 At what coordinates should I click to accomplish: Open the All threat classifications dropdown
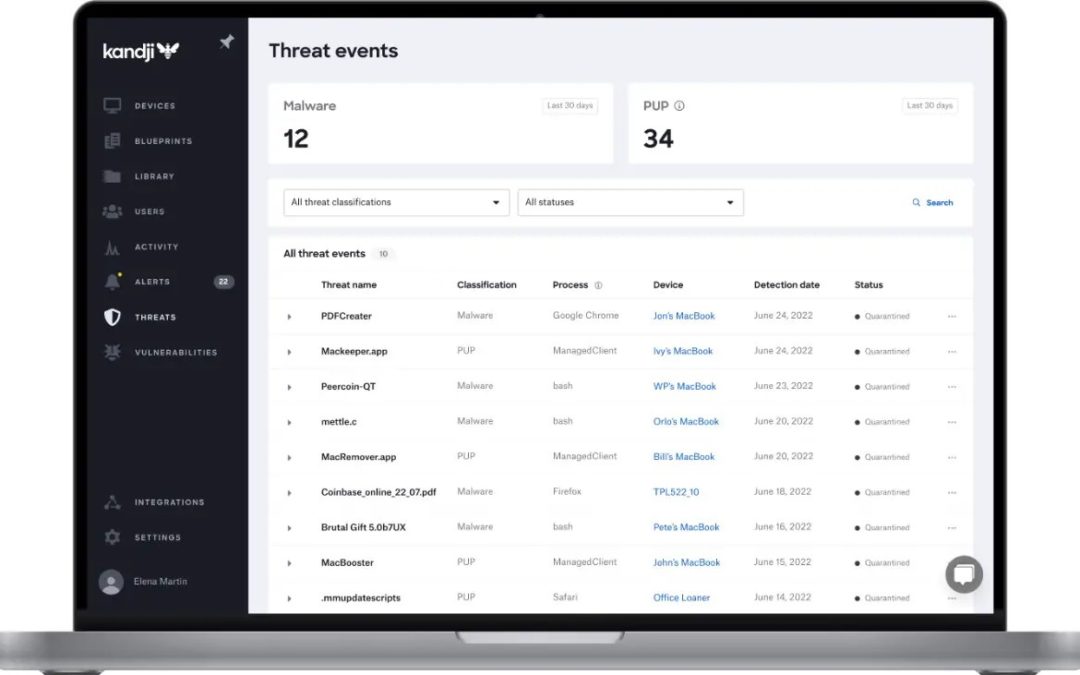(395, 202)
